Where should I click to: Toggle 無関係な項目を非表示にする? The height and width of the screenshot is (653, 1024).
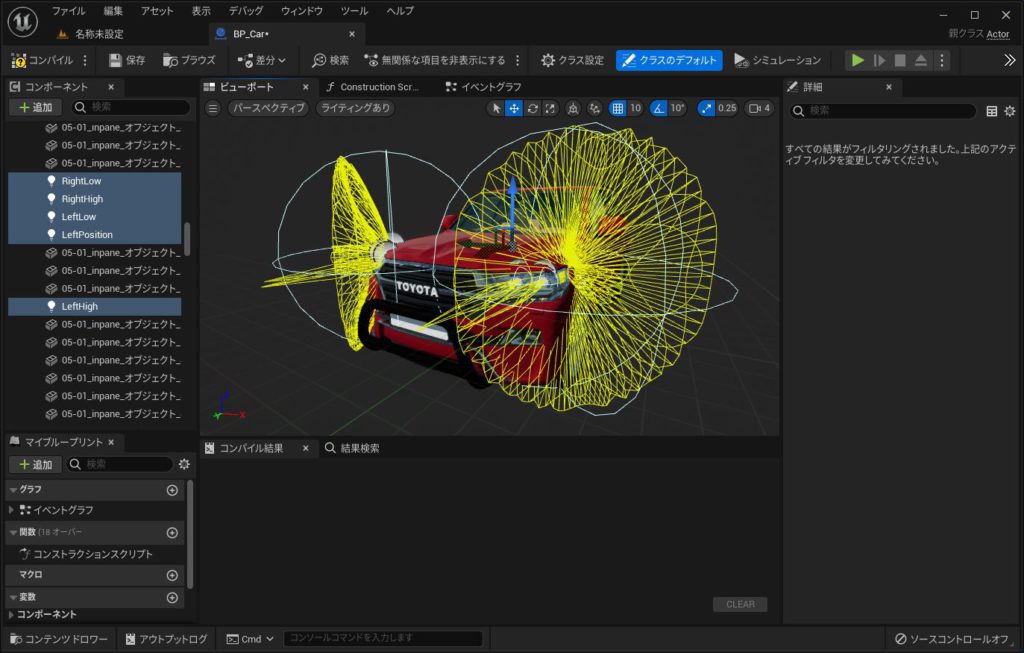point(434,61)
